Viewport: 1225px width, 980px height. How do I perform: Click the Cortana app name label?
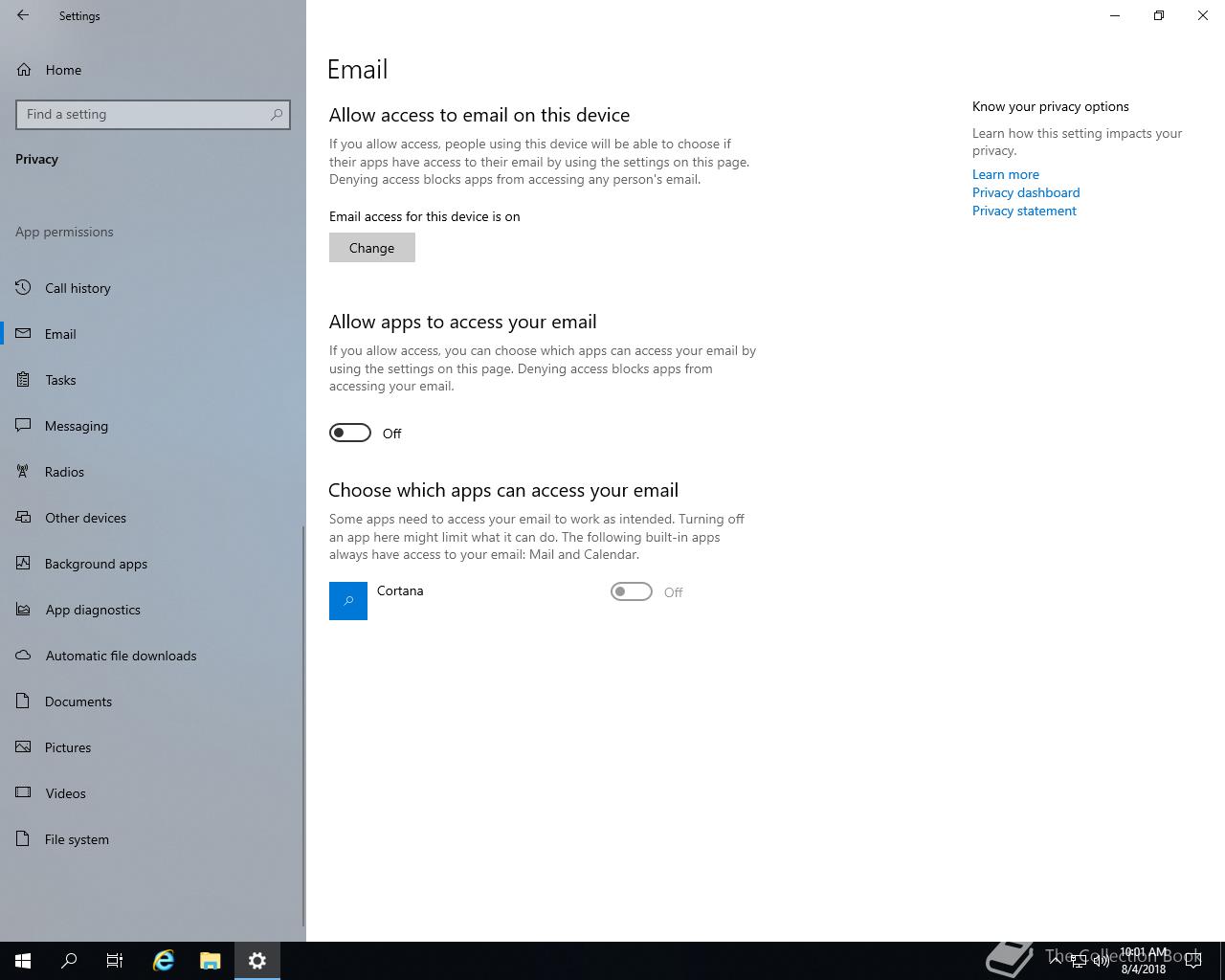pyautogui.click(x=400, y=590)
